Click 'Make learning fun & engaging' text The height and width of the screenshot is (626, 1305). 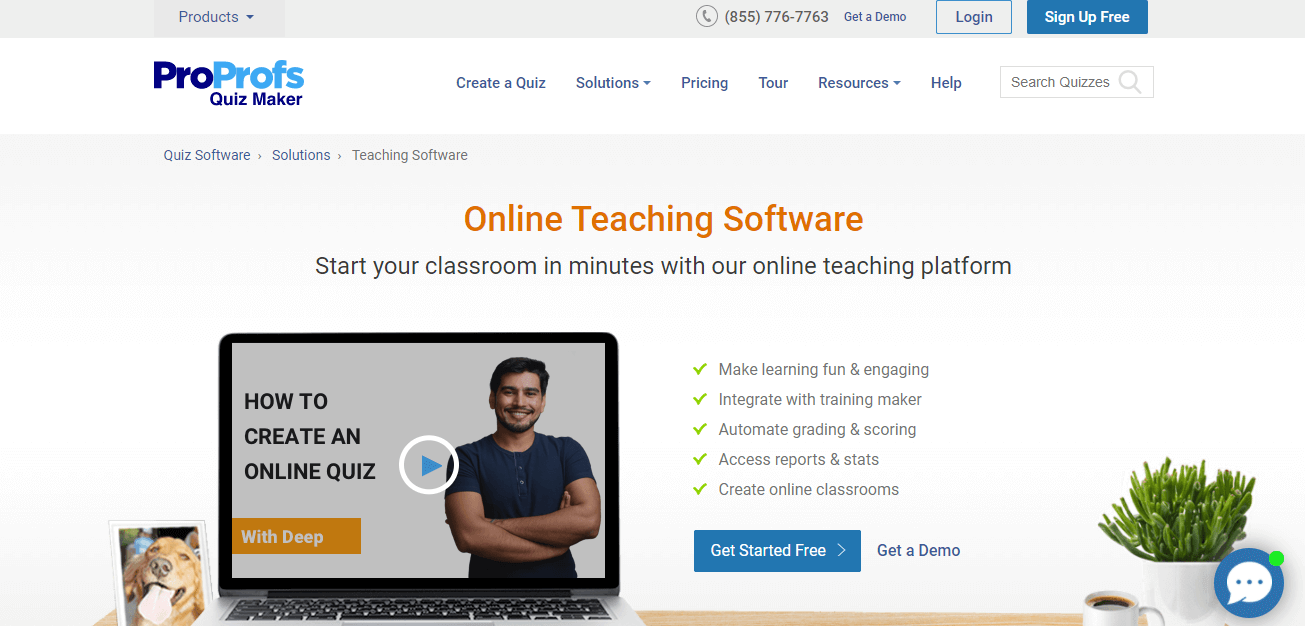[x=824, y=369]
